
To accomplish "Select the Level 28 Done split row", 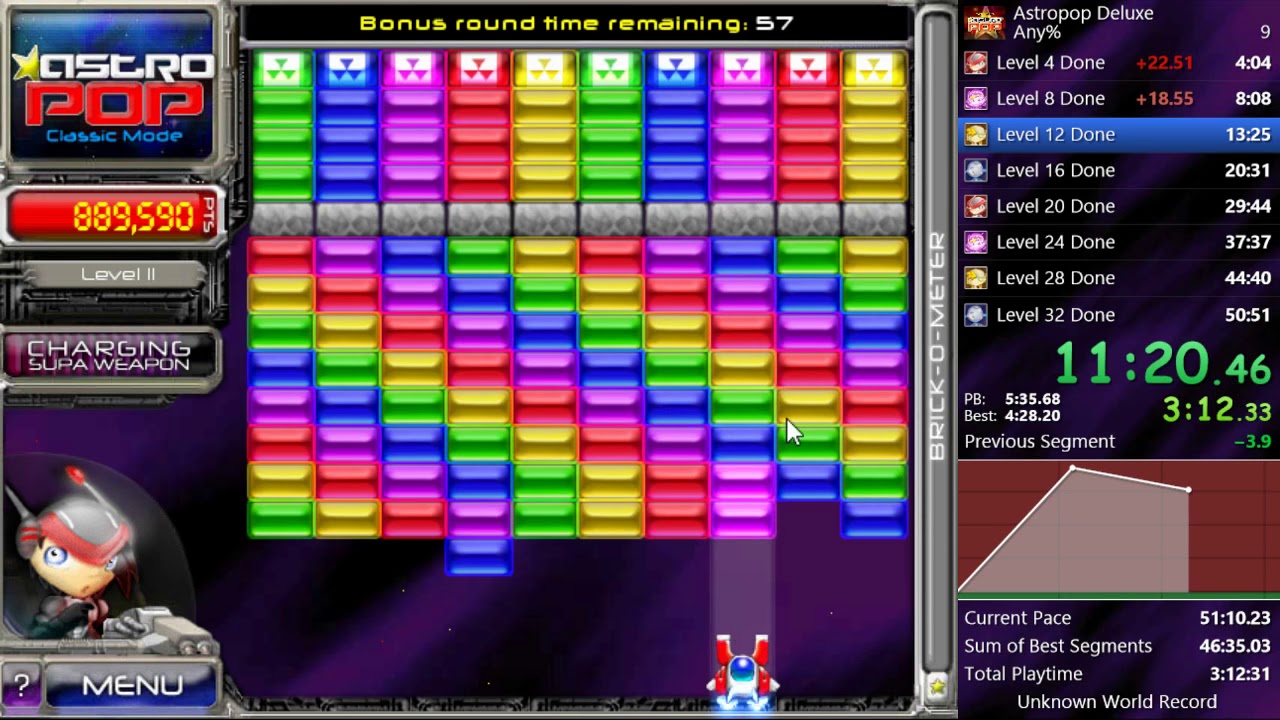I will tap(1119, 278).
